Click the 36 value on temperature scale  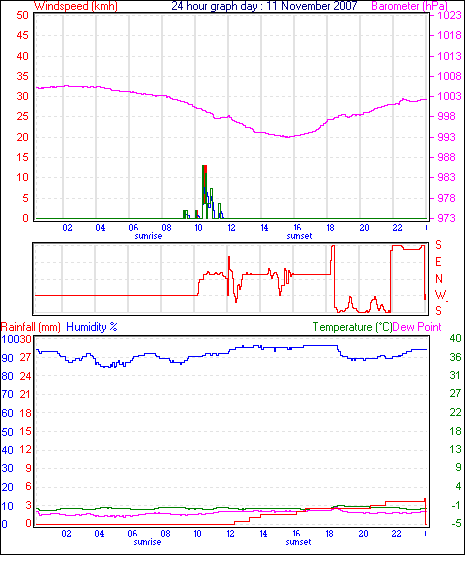pyautogui.click(x=455, y=357)
